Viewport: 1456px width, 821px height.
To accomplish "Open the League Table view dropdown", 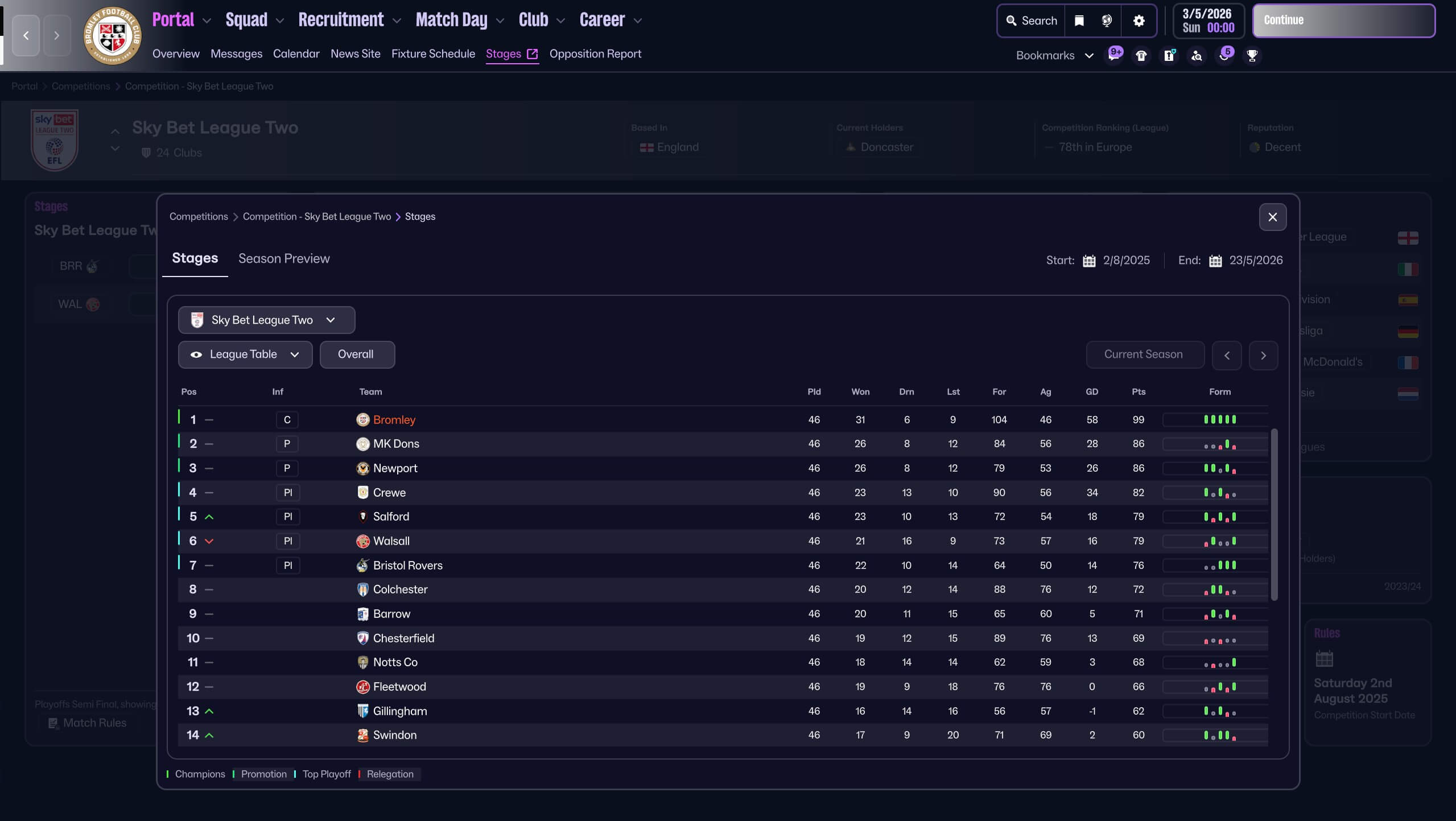I will 245,354.
